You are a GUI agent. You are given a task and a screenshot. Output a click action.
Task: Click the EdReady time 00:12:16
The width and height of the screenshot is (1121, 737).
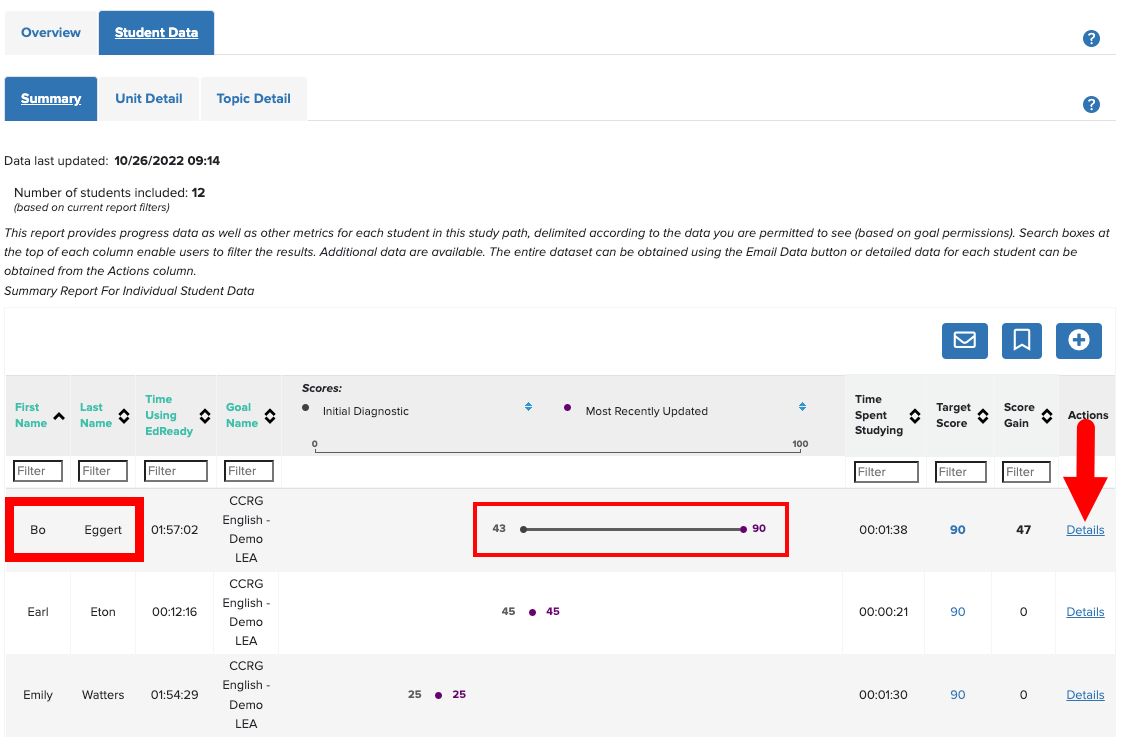(x=174, y=612)
